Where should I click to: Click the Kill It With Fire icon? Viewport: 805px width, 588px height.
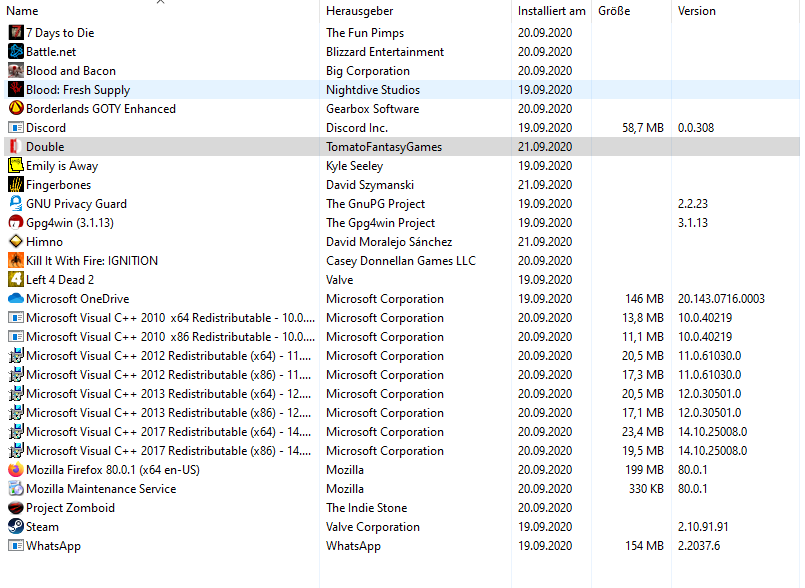(x=16, y=261)
